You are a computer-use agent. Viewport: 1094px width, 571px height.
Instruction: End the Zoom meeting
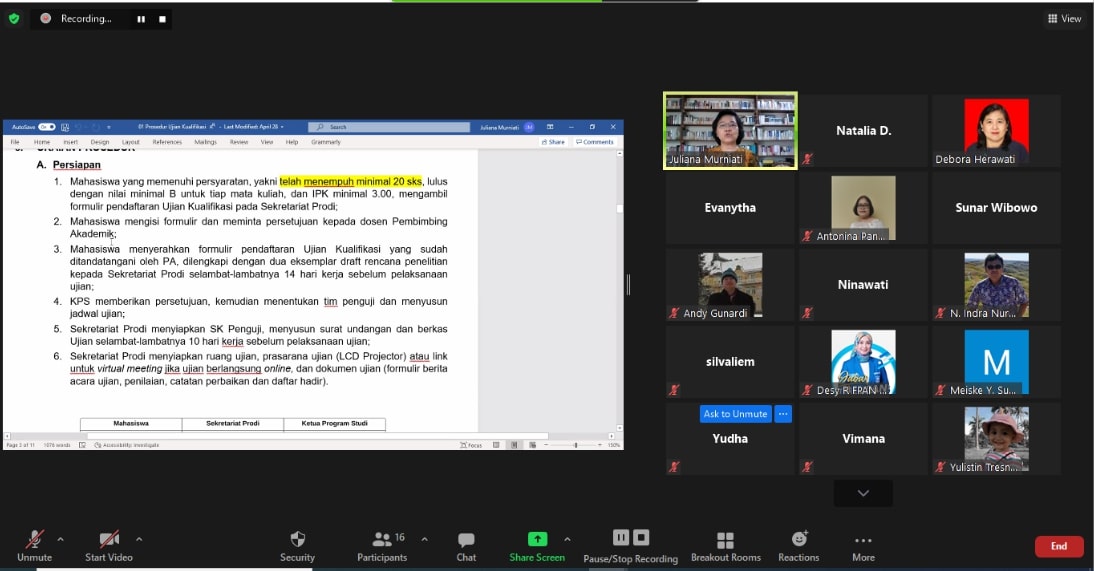pos(1059,546)
